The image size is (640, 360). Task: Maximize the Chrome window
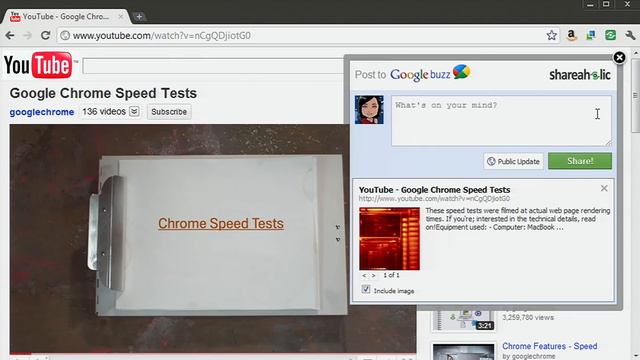pyautogui.click(x=607, y=4)
